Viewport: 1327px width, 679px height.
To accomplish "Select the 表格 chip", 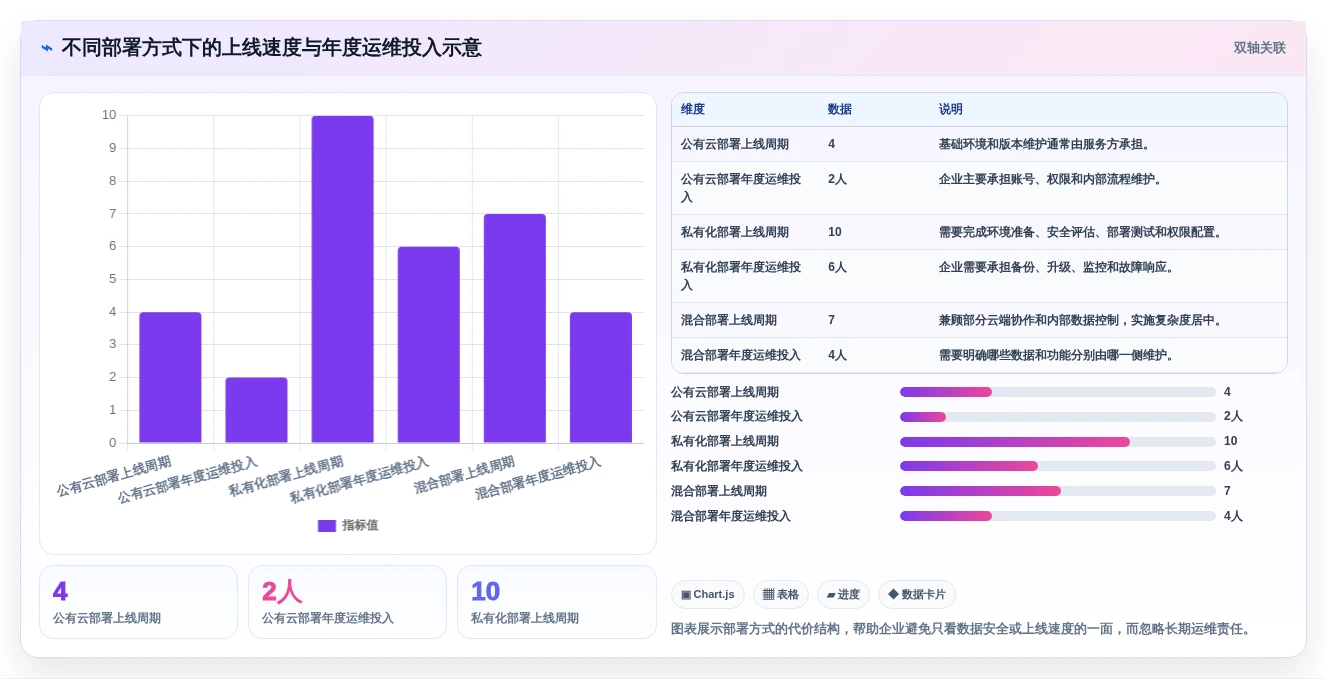I will pyautogui.click(x=781, y=595).
